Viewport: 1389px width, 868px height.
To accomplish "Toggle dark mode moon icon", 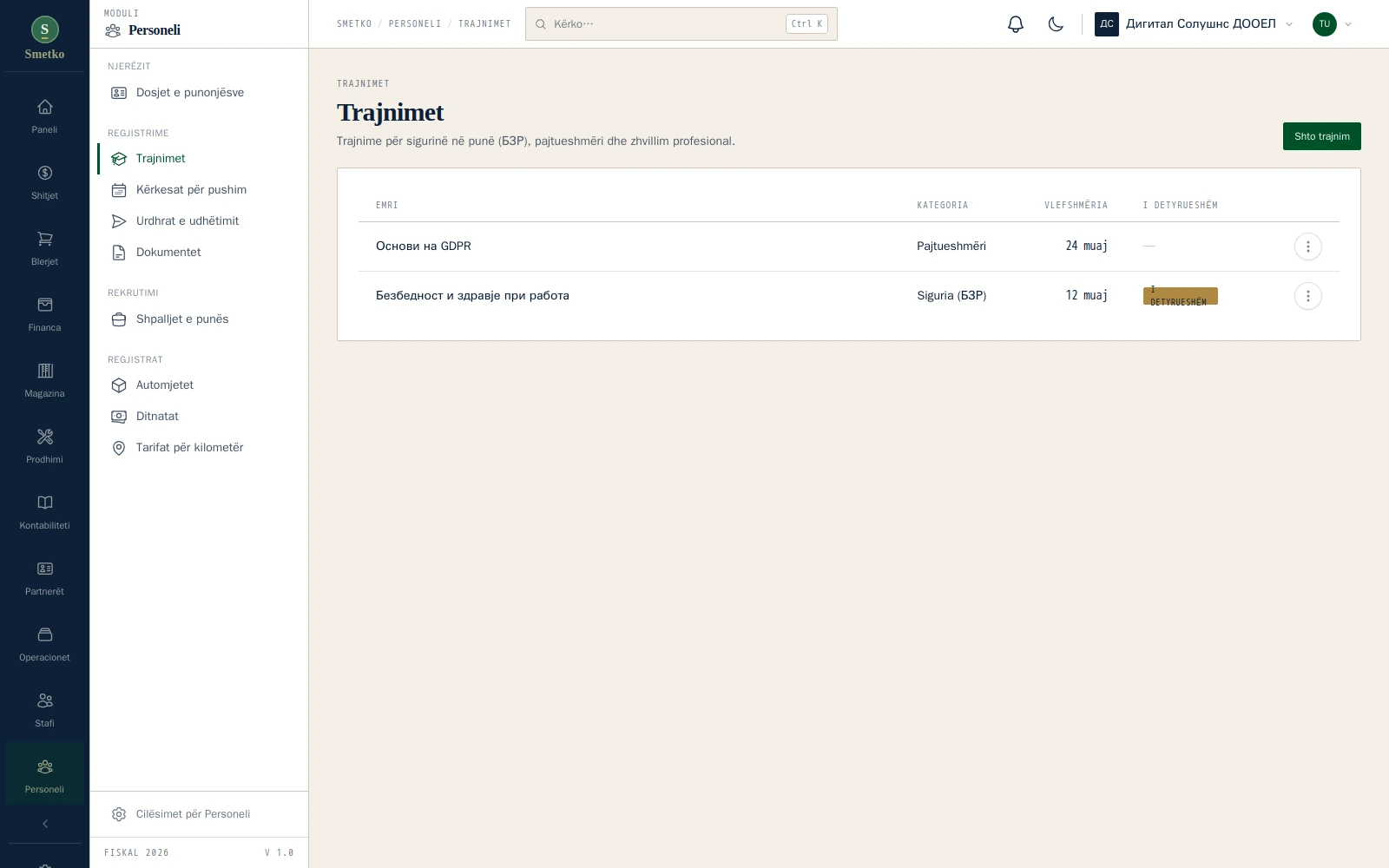I will (1056, 24).
